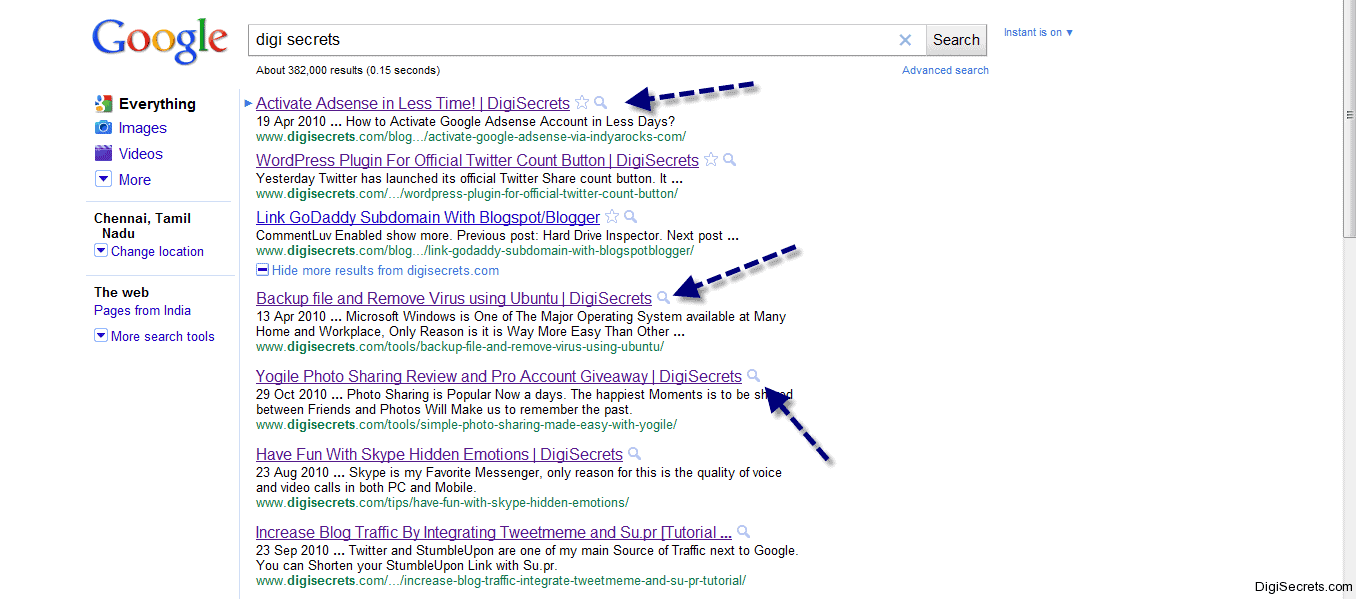Screen dimensions: 1356x599
Task: Click the Search button
Action: coord(956,40)
